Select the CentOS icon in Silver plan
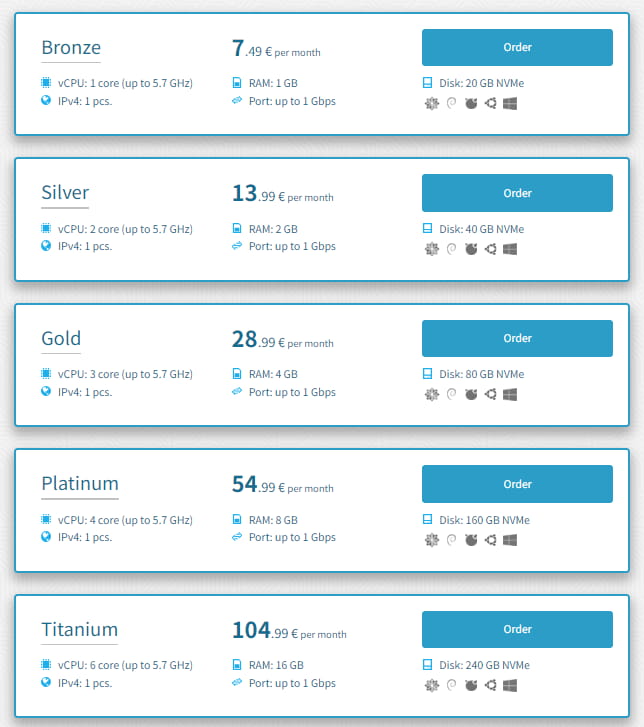644x727 pixels. tap(432, 249)
